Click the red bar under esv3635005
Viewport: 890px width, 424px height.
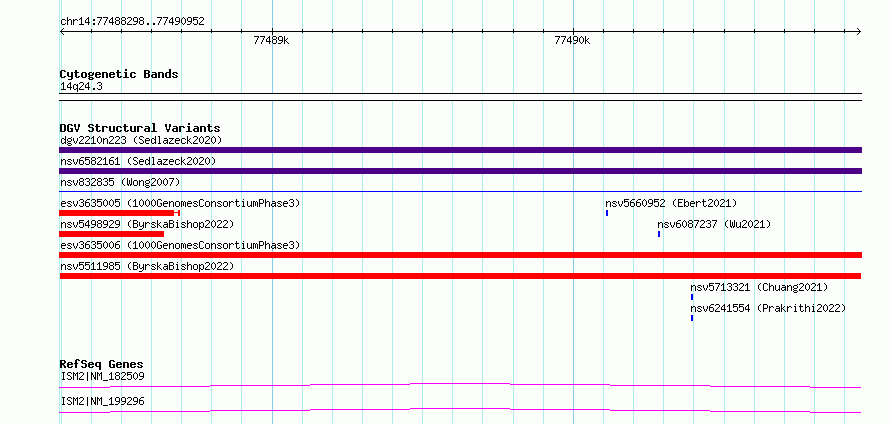pos(119,213)
